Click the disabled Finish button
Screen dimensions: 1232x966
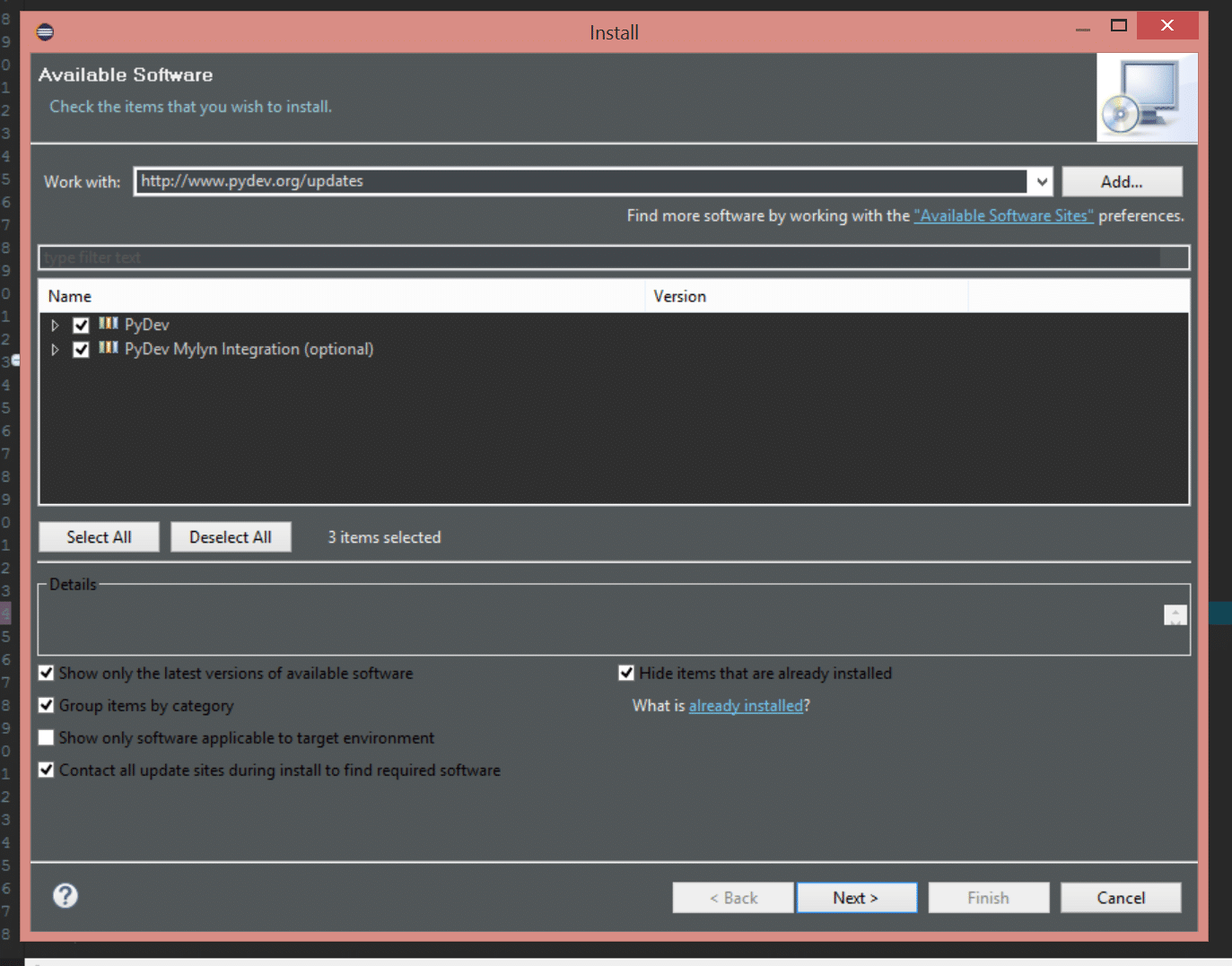(989, 898)
